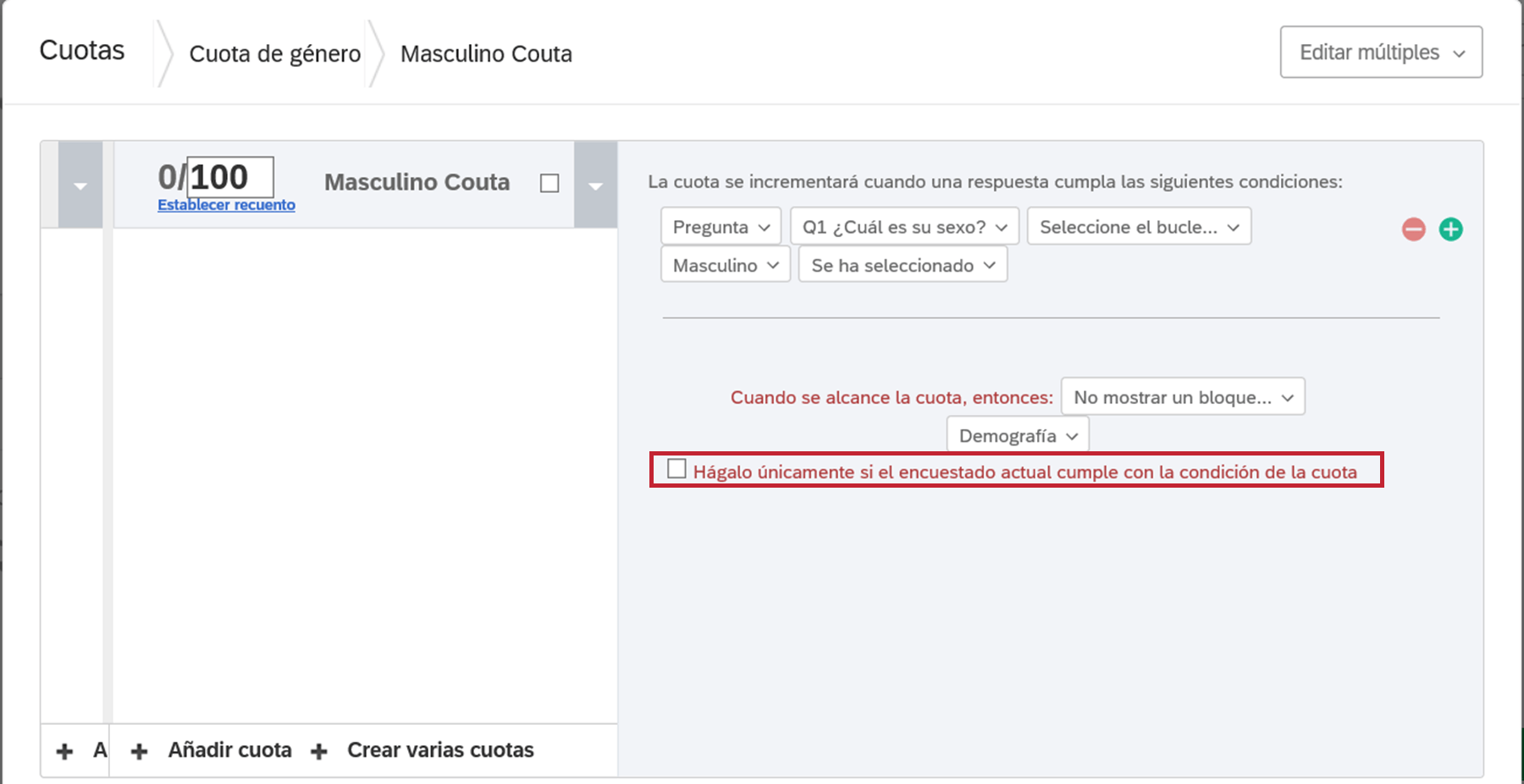Go to Cuota de género breadcrumb
Image resolution: width=1524 pixels, height=784 pixels.
coord(275,53)
